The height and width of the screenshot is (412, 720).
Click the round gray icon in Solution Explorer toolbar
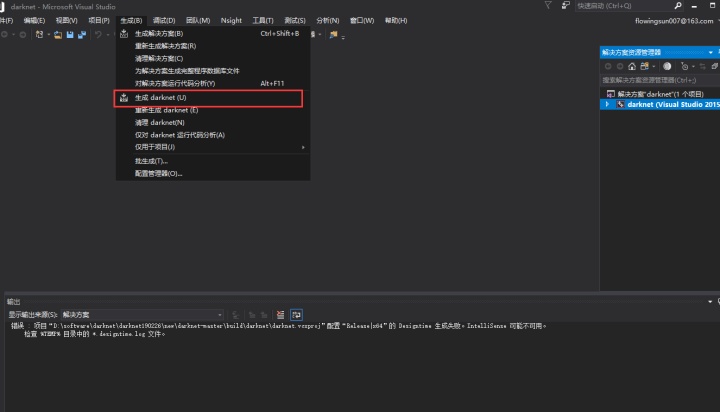coord(667,66)
